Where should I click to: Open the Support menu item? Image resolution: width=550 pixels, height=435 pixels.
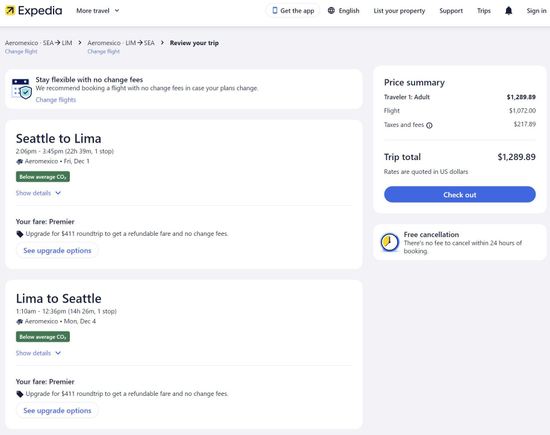click(x=451, y=11)
